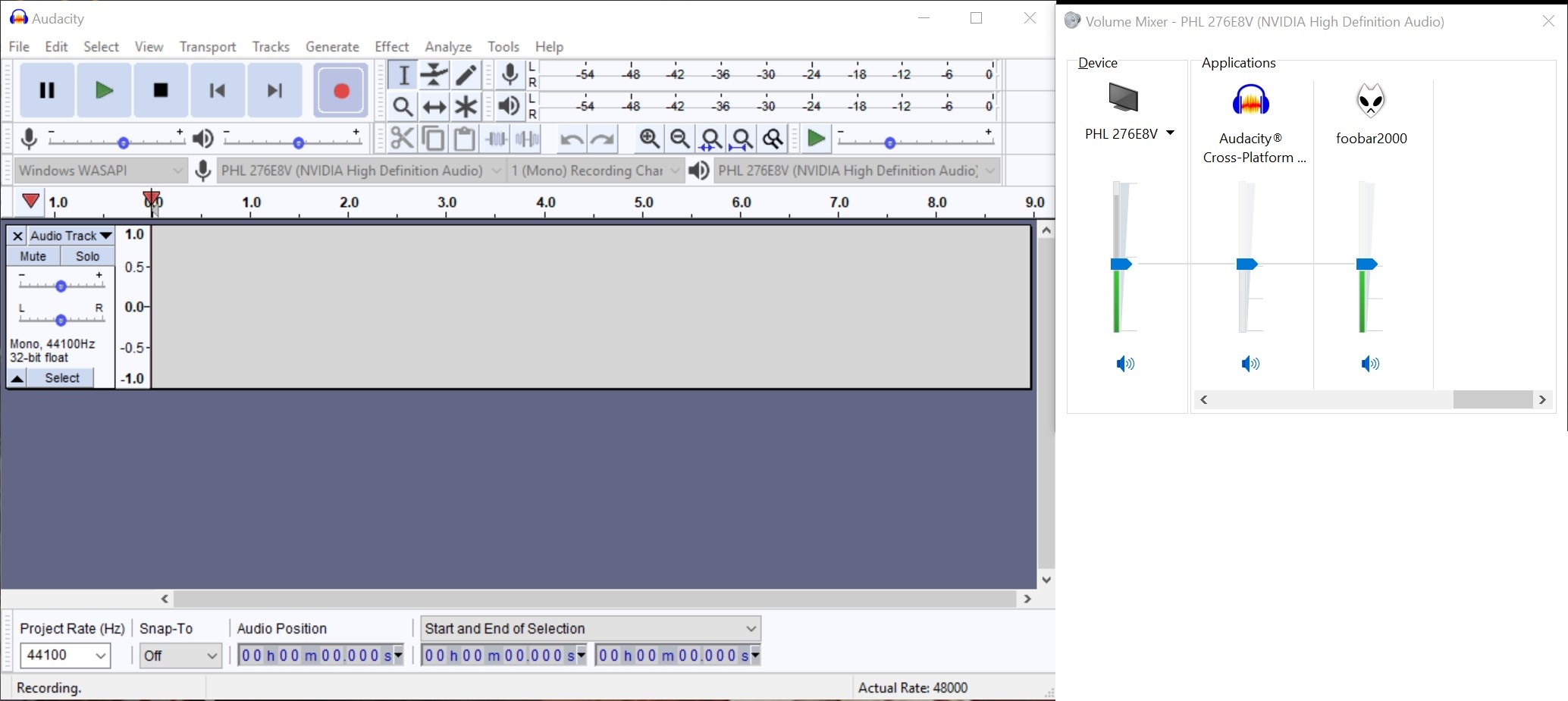Click the Audio Position time field

click(x=320, y=656)
